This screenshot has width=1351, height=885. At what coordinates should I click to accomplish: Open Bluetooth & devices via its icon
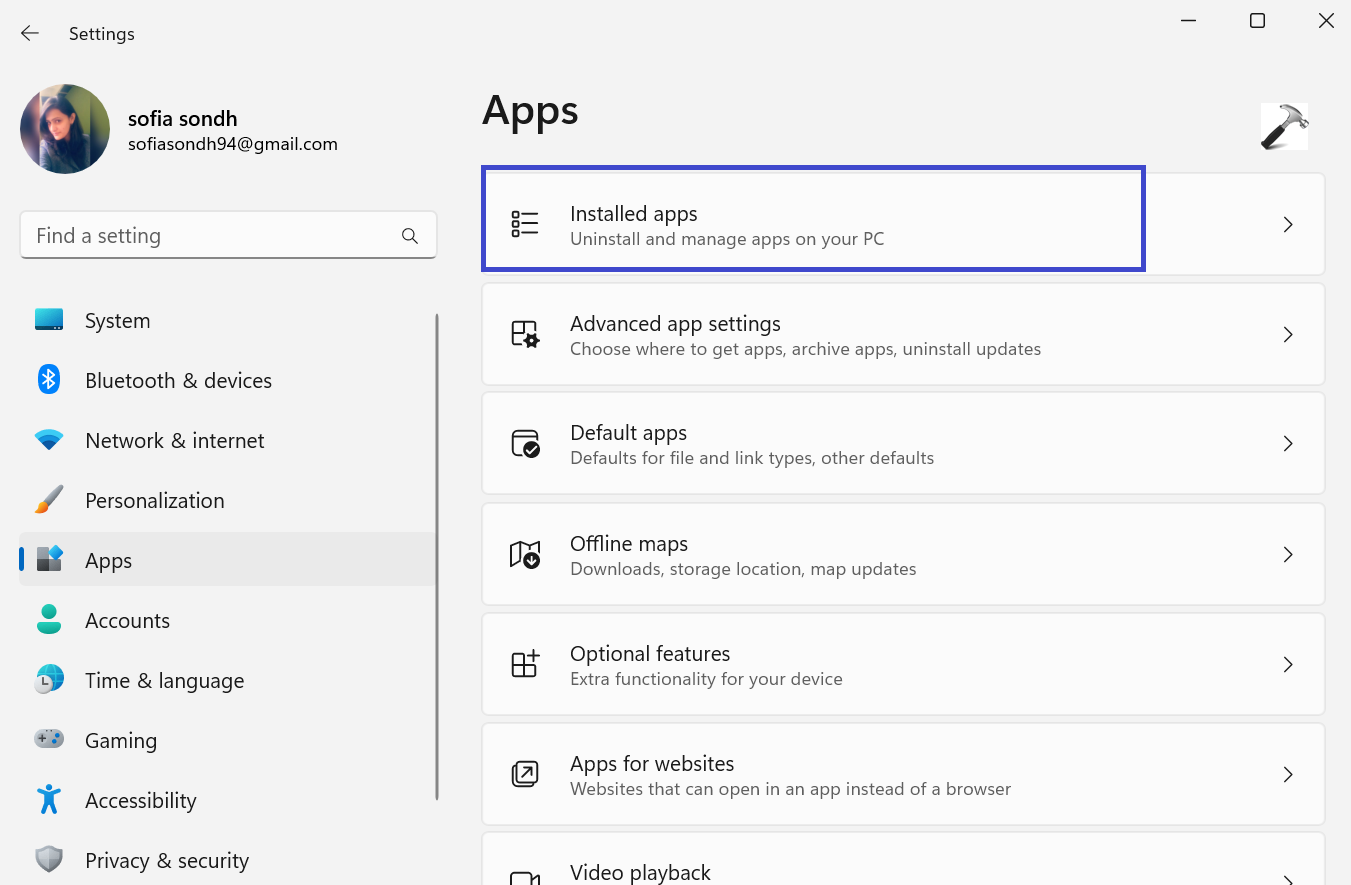pyautogui.click(x=49, y=380)
